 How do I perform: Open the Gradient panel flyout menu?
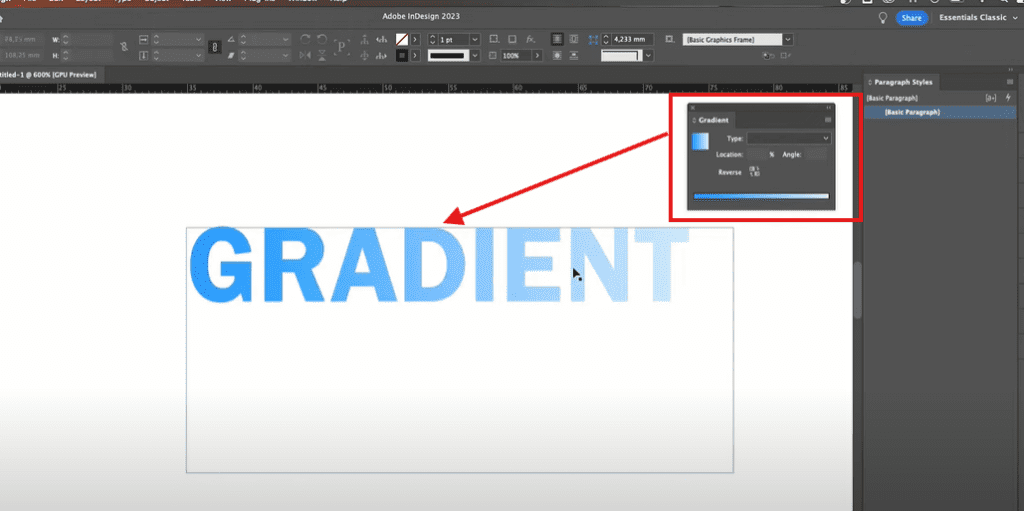(828, 120)
